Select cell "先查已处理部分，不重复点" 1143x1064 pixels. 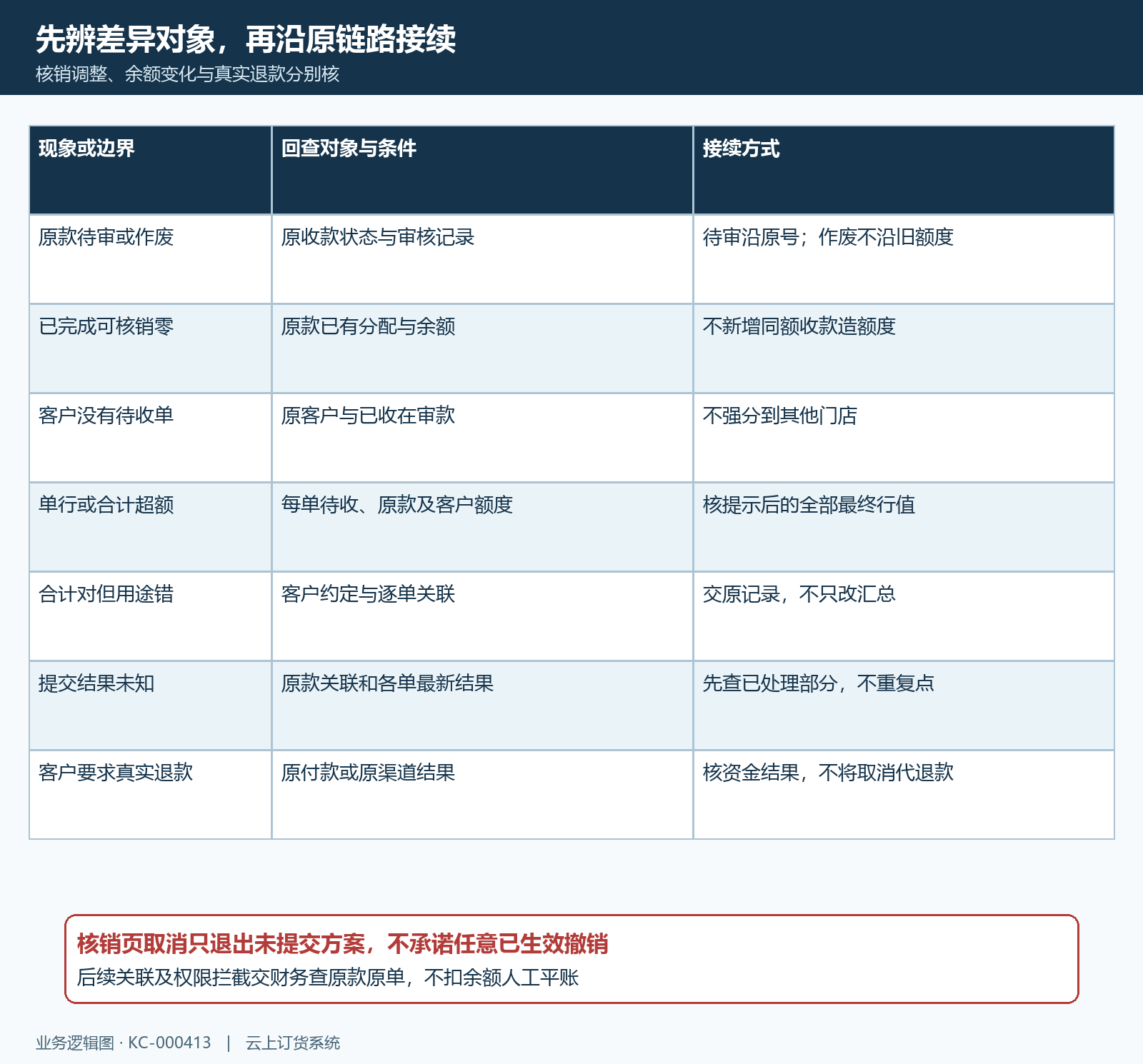click(904, 706)
